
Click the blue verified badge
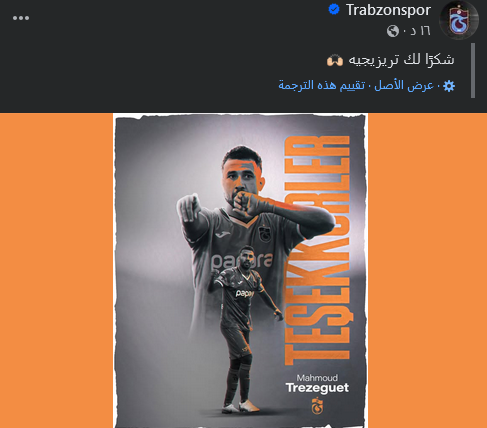[x=334, y=10]
